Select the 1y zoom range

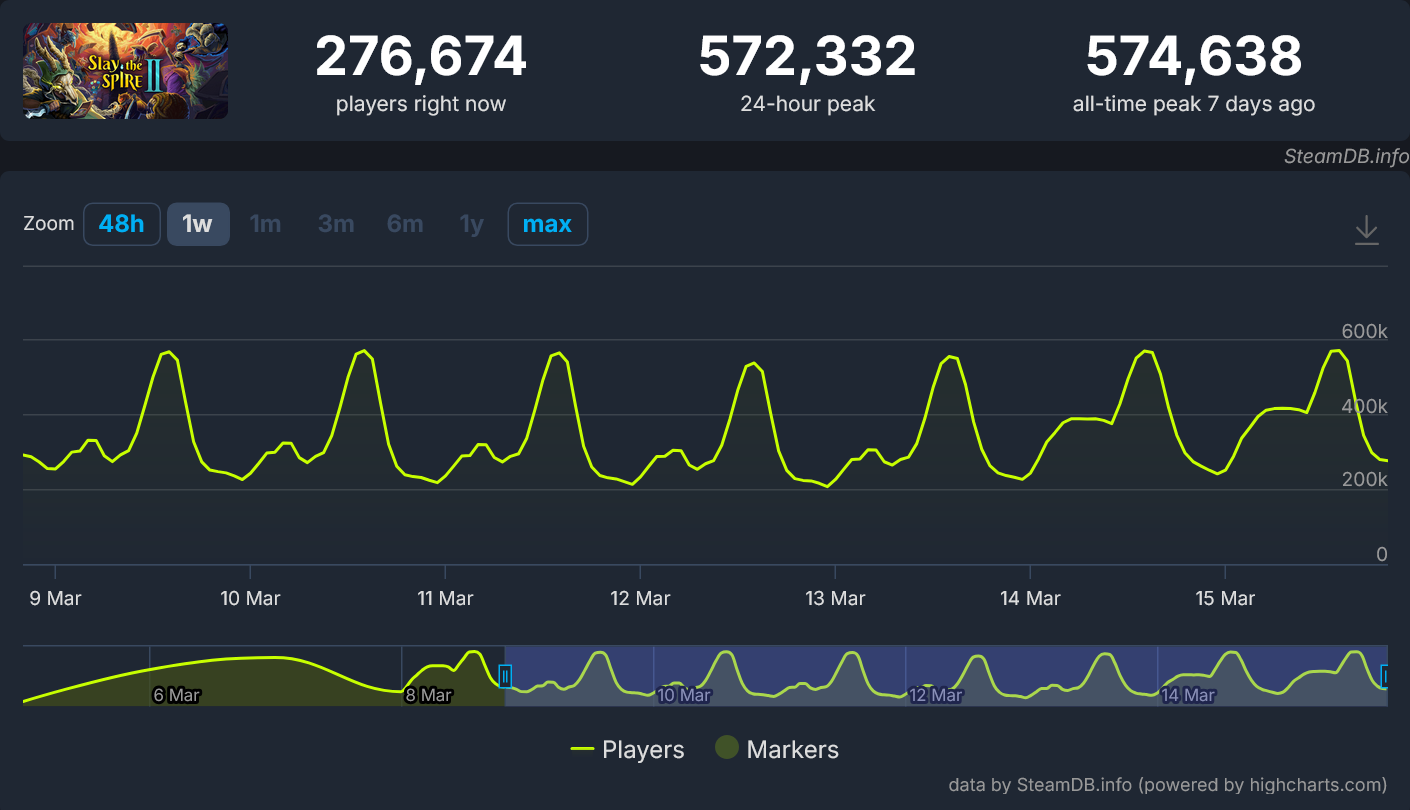click(472, 224)
